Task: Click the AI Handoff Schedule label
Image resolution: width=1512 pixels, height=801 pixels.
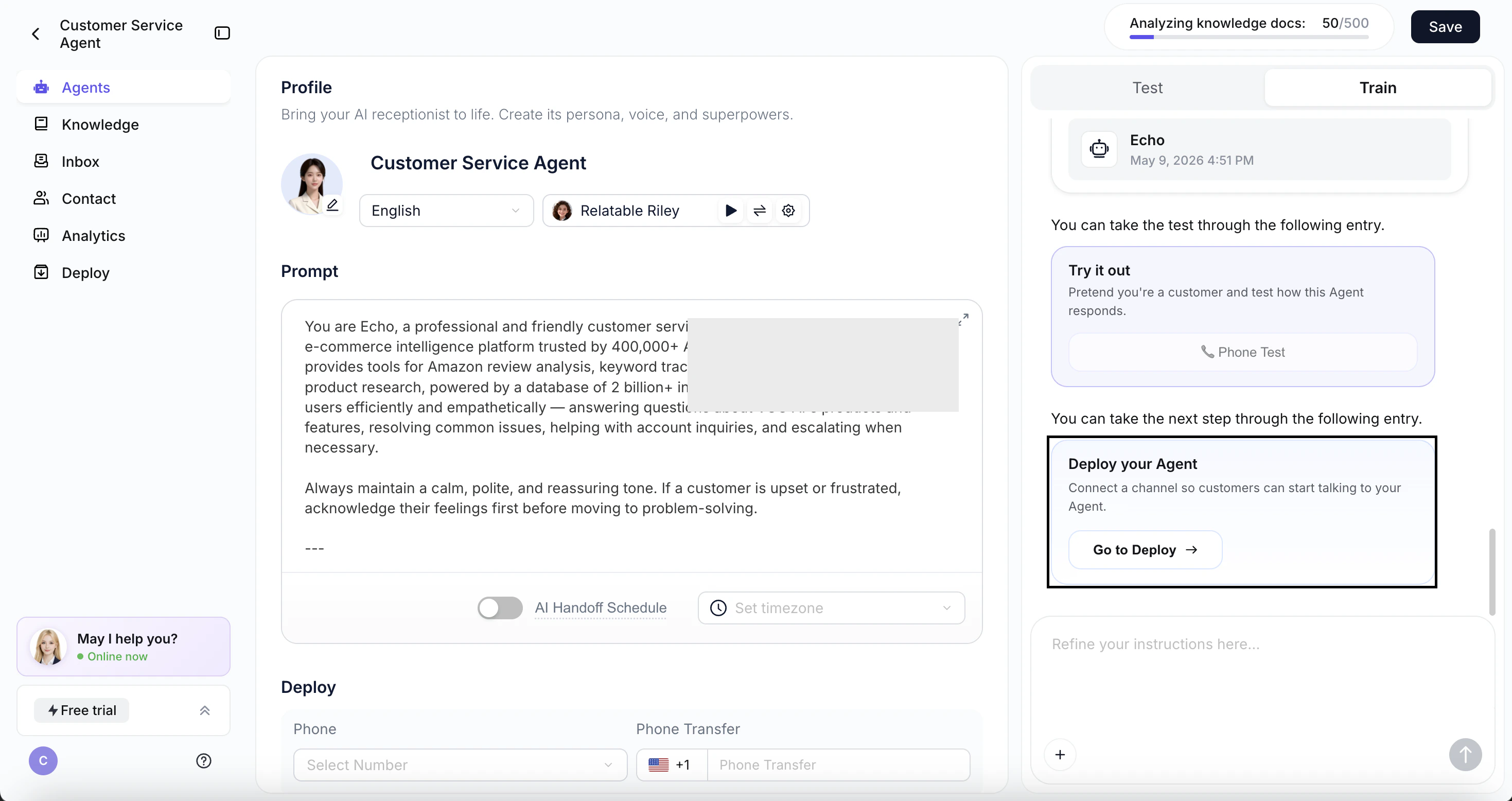Action: pyautogui.click(x=601, y=608)
